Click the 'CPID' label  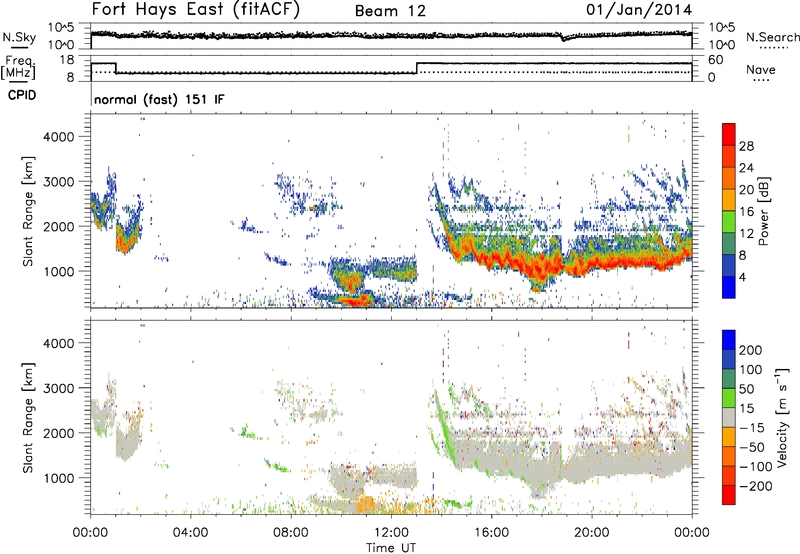pos(22,95)
